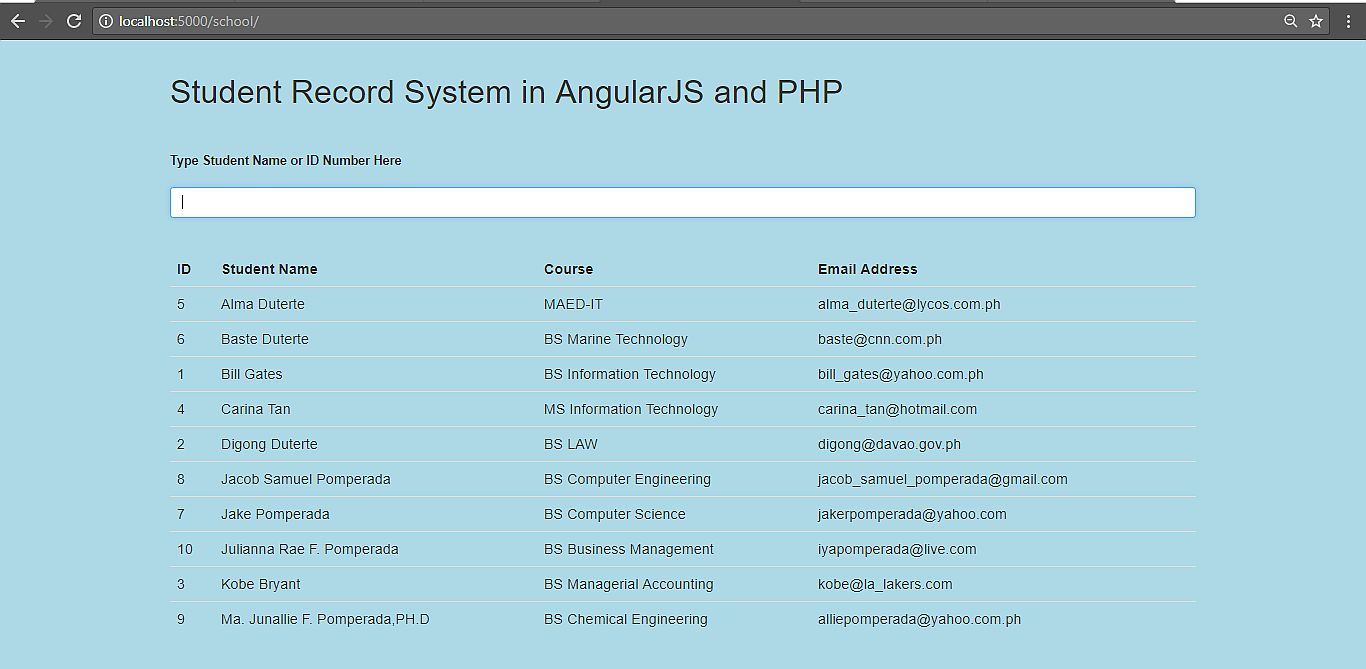This screenshot has height=669, width=1366.
Task: Click the forward navigation arrow
Action: click(45, 20)
